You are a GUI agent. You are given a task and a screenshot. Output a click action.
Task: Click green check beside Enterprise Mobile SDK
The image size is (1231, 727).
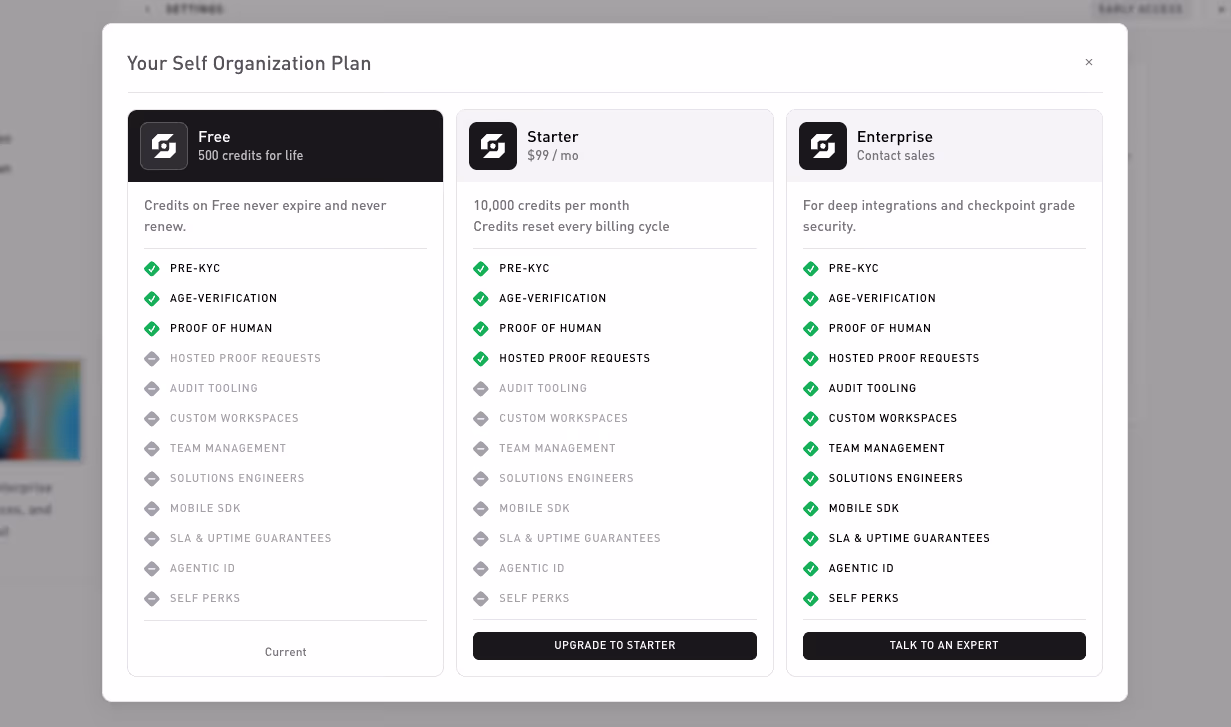[x=811, y=509]
